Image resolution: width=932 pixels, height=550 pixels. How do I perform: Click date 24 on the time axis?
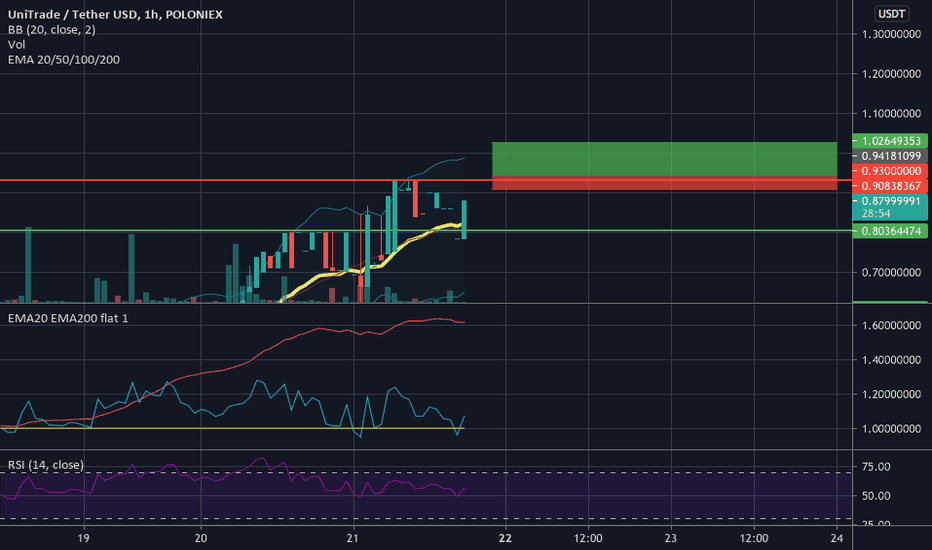point(837,538)
